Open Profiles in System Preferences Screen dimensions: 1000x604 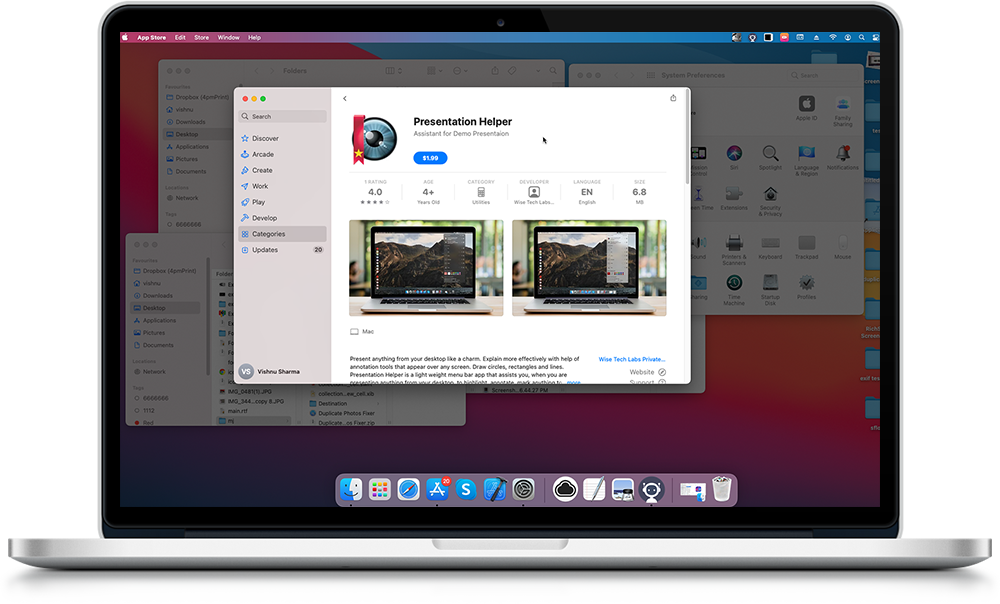[x=806, y=287]
